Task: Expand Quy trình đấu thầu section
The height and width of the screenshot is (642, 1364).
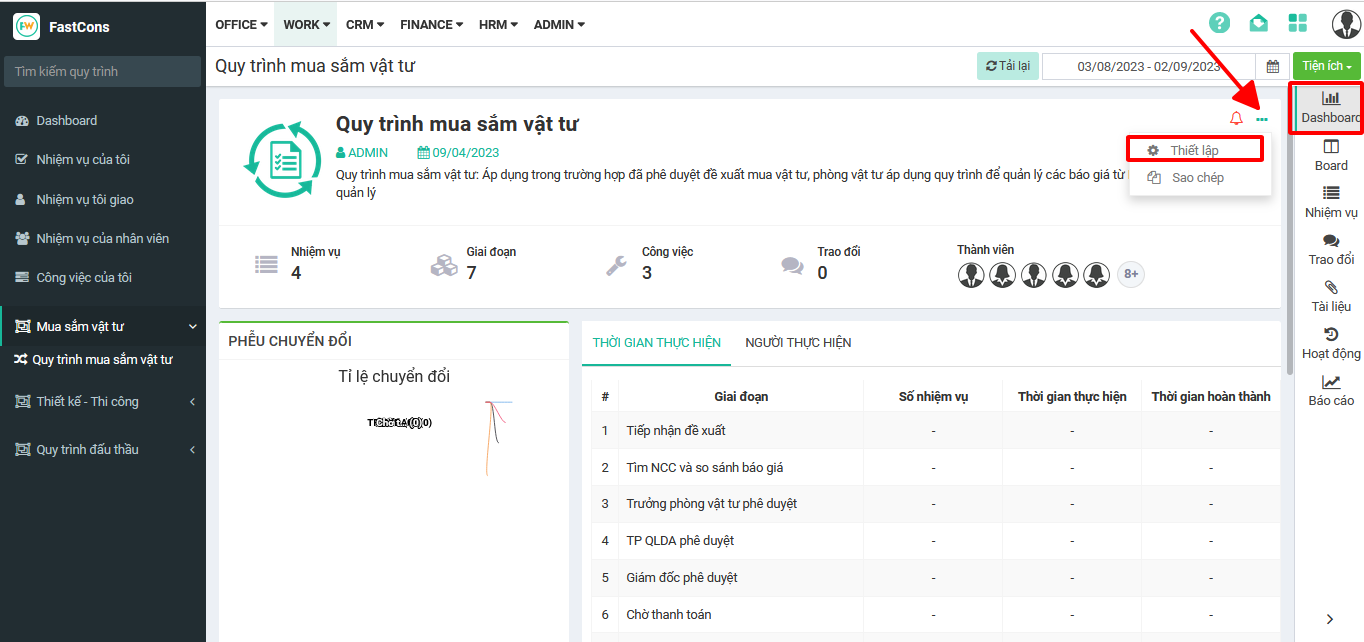Action: click(103, 450)
